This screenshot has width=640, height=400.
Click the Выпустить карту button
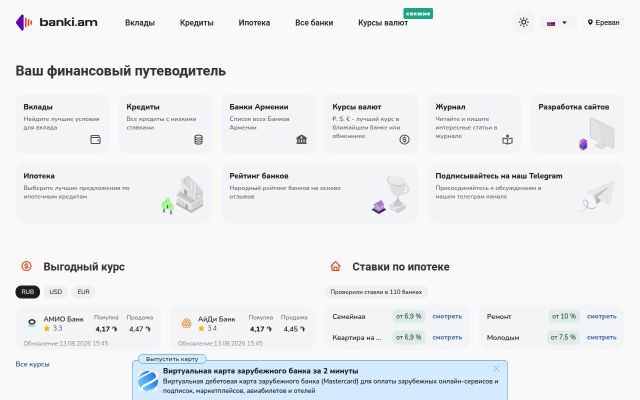coord(172,359)
